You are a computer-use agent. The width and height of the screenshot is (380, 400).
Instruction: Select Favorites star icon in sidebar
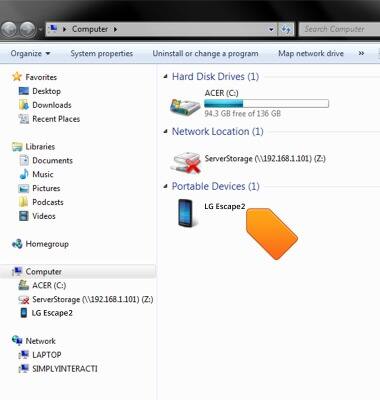(x=17, y=77)
